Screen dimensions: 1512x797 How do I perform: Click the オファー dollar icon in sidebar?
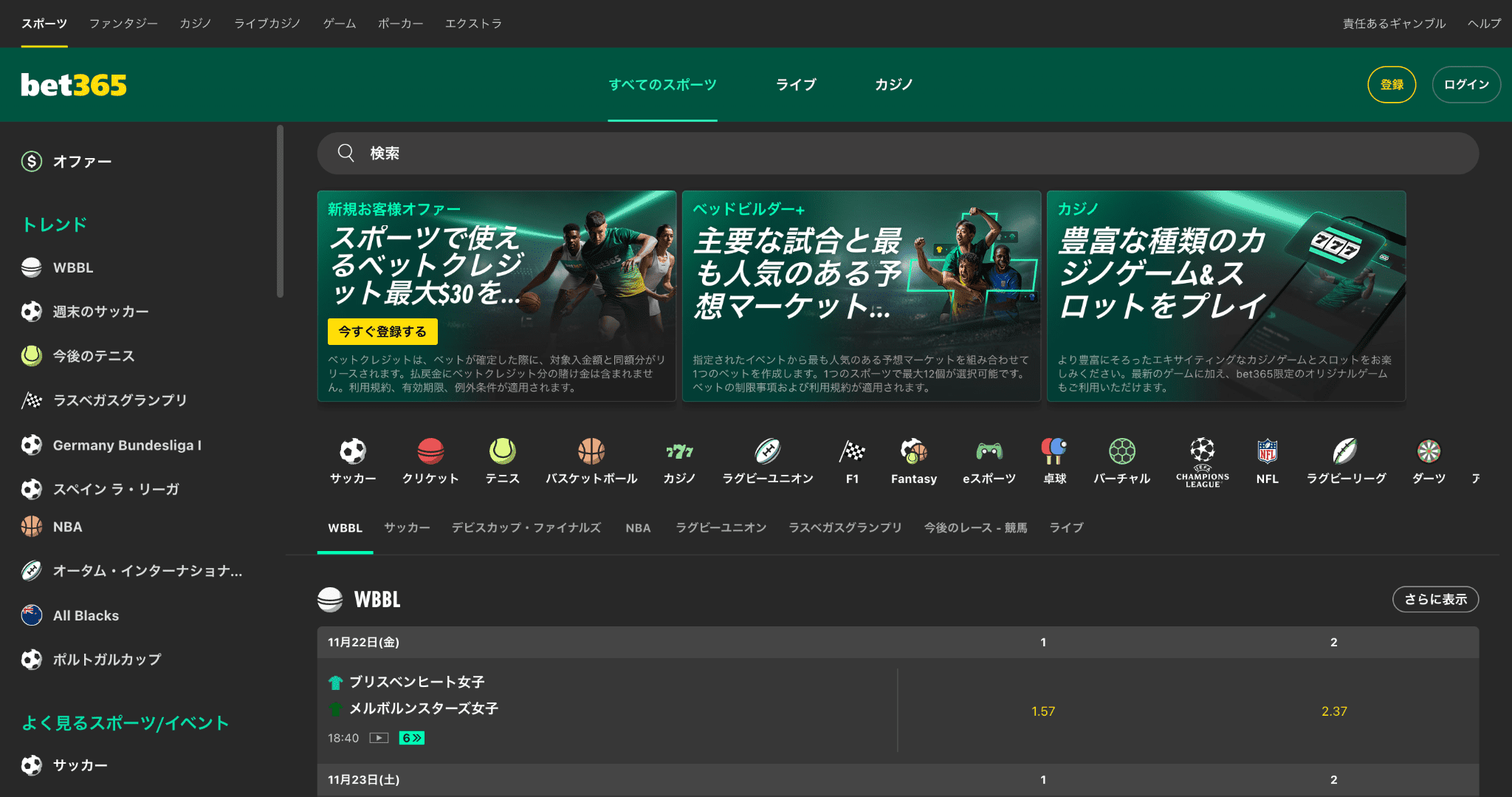(x=32, y=161)
